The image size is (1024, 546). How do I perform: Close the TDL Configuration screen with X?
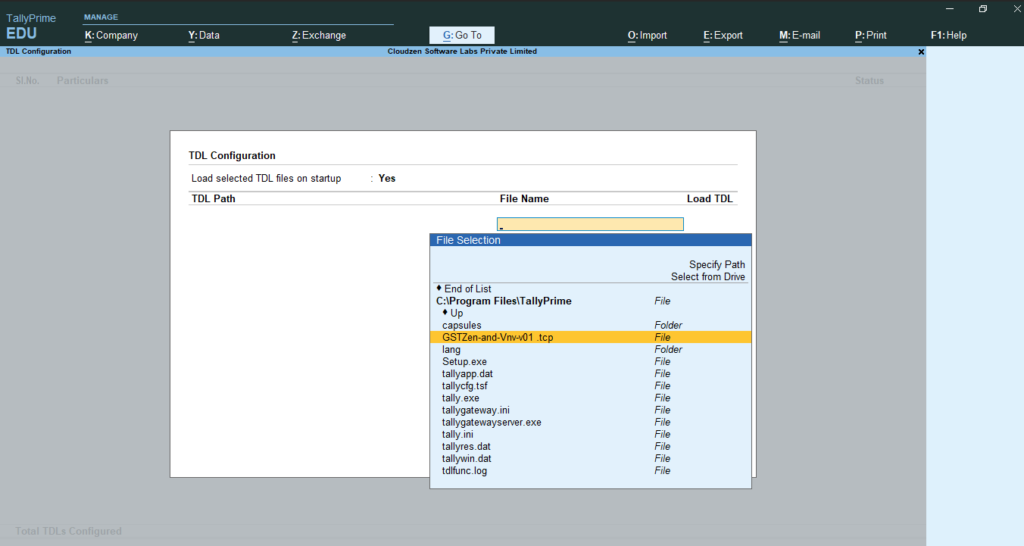coord(921,52)
